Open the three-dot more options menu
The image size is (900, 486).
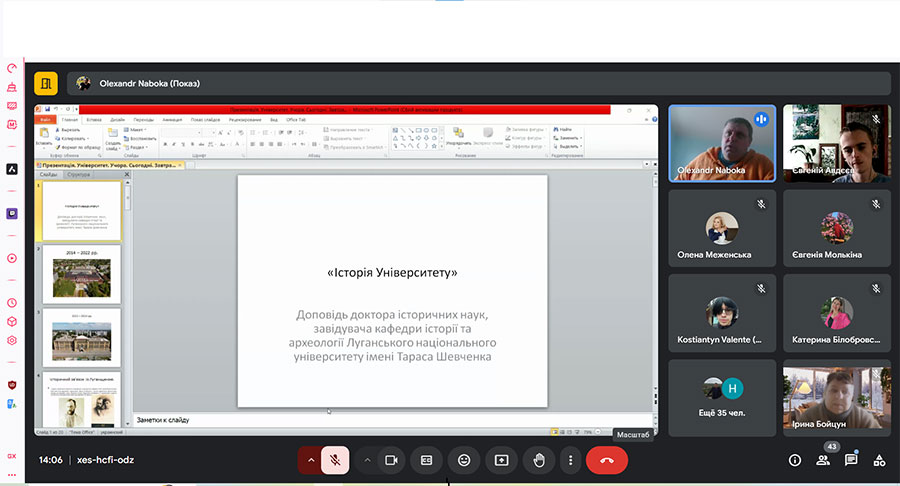570,460
